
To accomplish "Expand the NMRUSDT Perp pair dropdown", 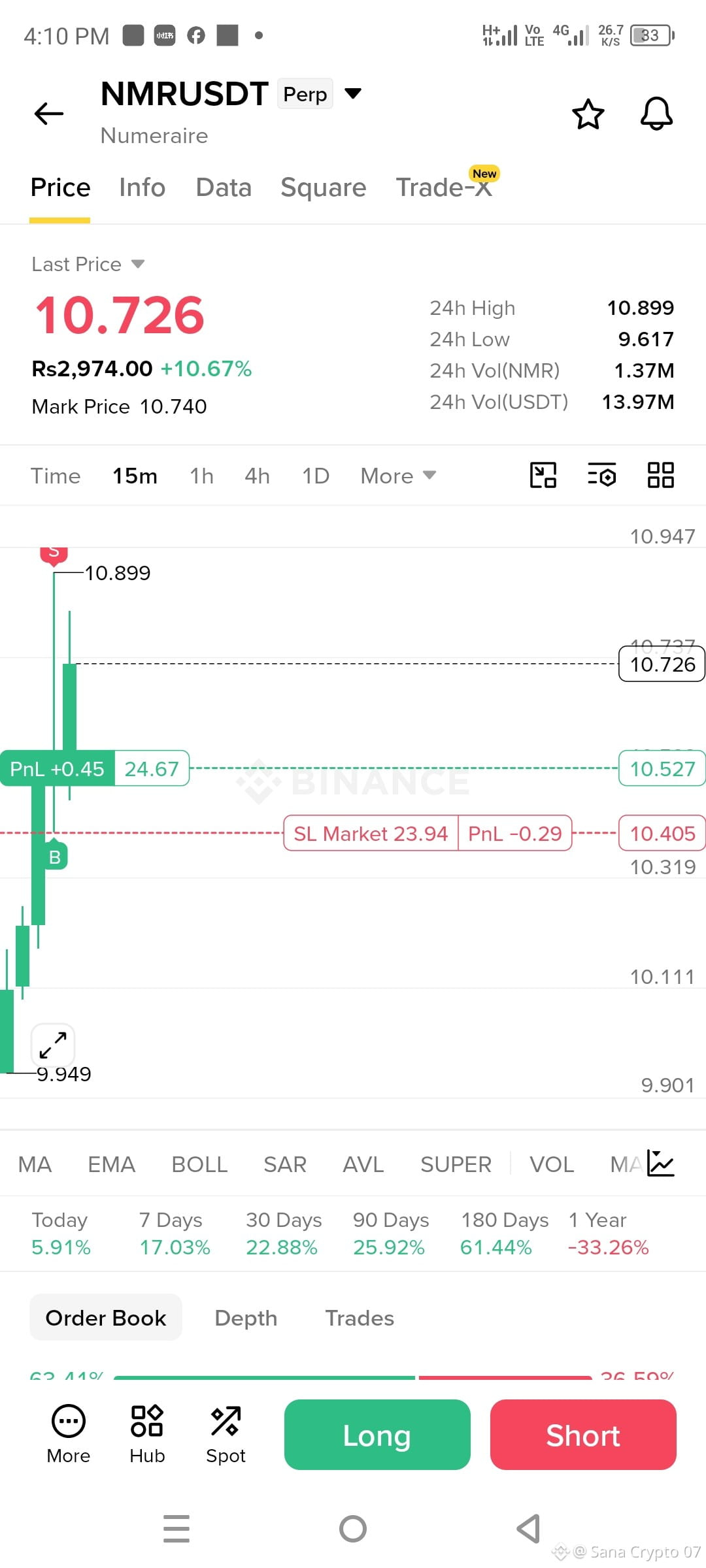I will click(x=353, y=93).
